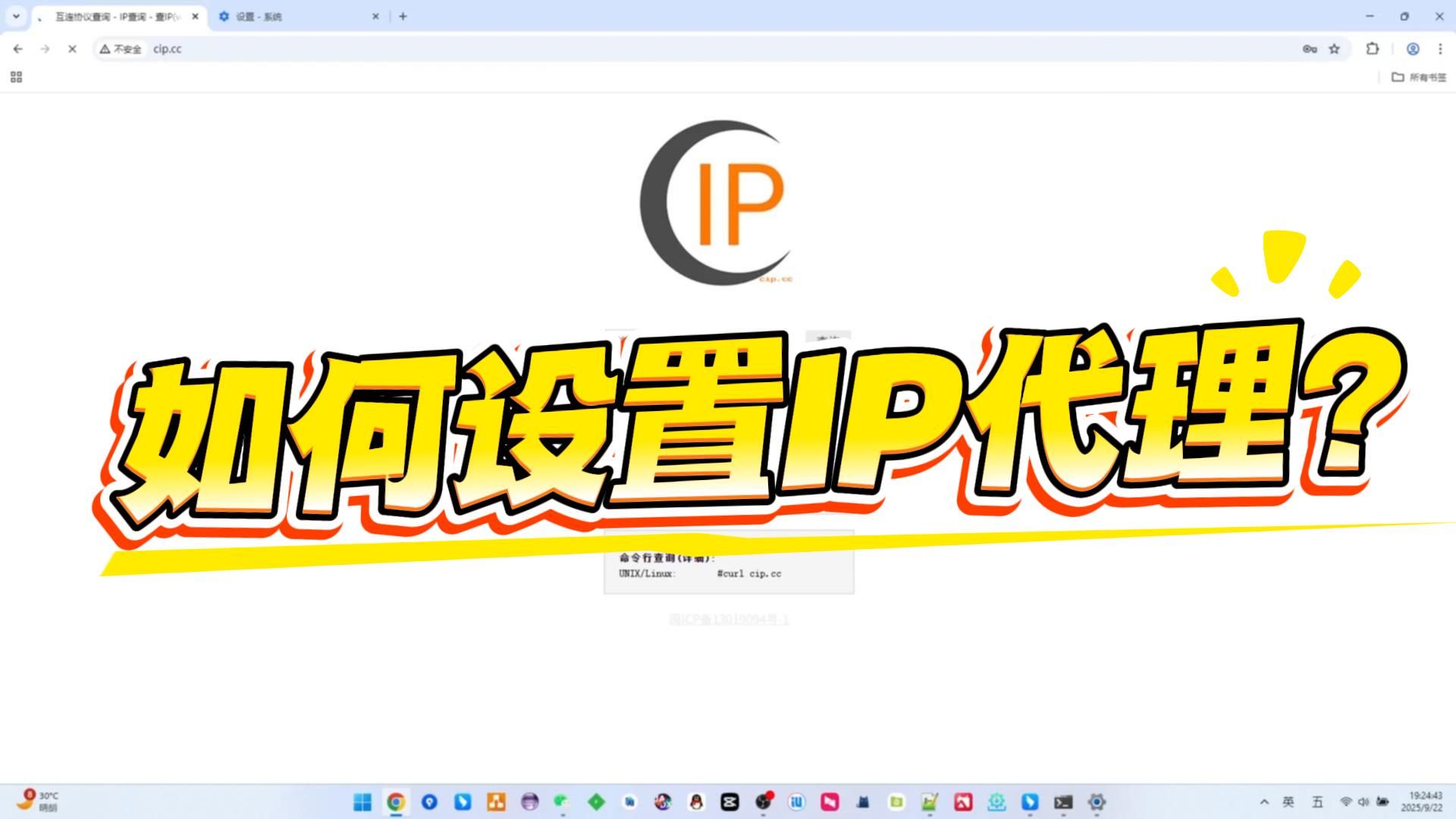Open the extensions puzzle icon
Viewport: 1456px width, 819px height.
click(1373, 49)
